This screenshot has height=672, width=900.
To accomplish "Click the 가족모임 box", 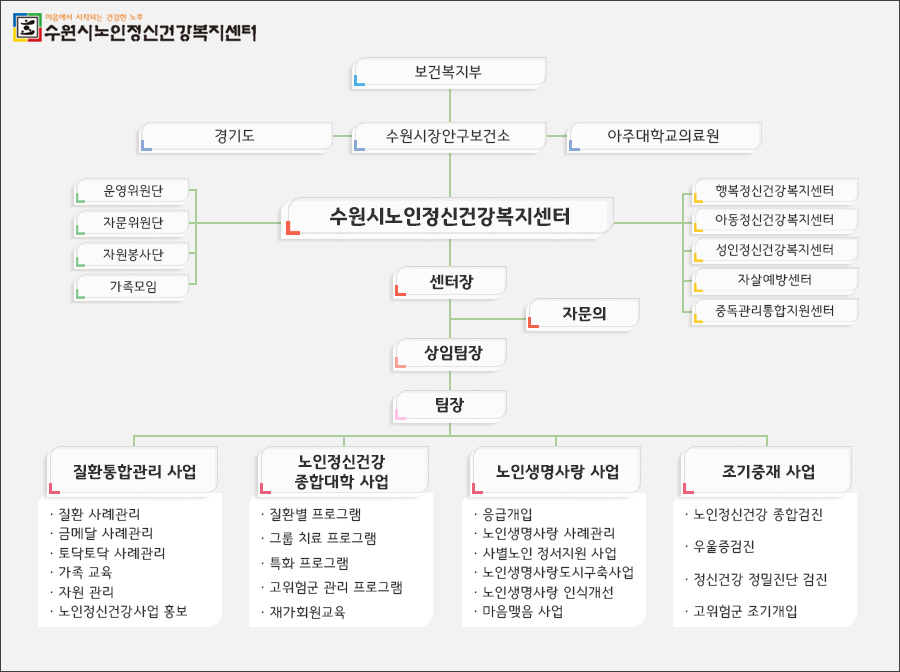I will click(x=133, y=287).
